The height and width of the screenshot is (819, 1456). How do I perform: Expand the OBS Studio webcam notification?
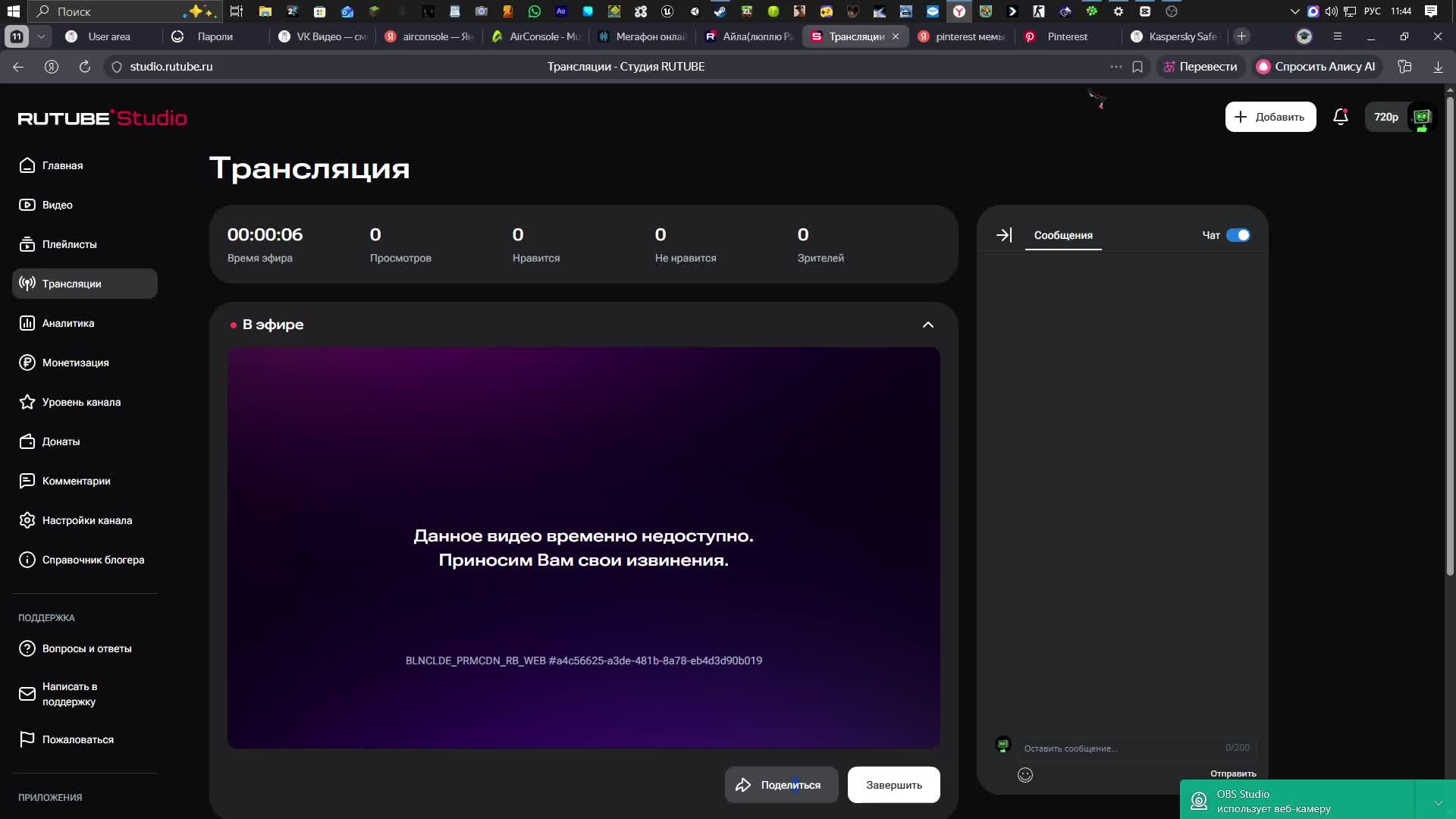pos(1438,802)
